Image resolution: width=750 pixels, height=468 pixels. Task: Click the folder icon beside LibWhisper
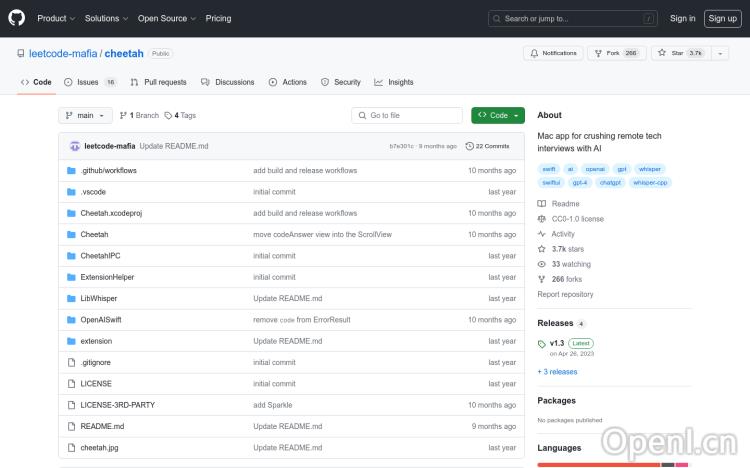(x=71, y=298)
